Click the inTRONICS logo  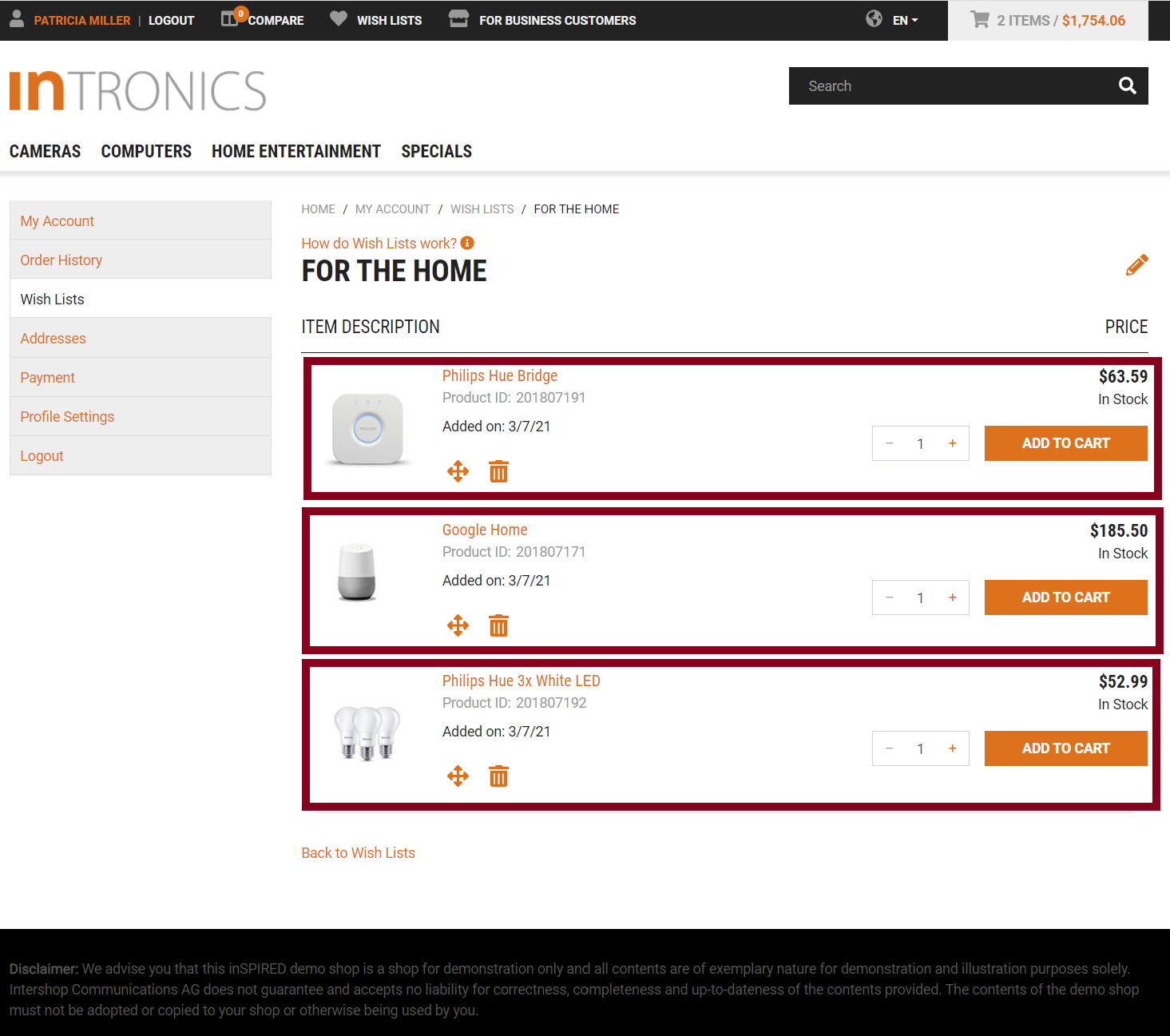coord(137,90)
